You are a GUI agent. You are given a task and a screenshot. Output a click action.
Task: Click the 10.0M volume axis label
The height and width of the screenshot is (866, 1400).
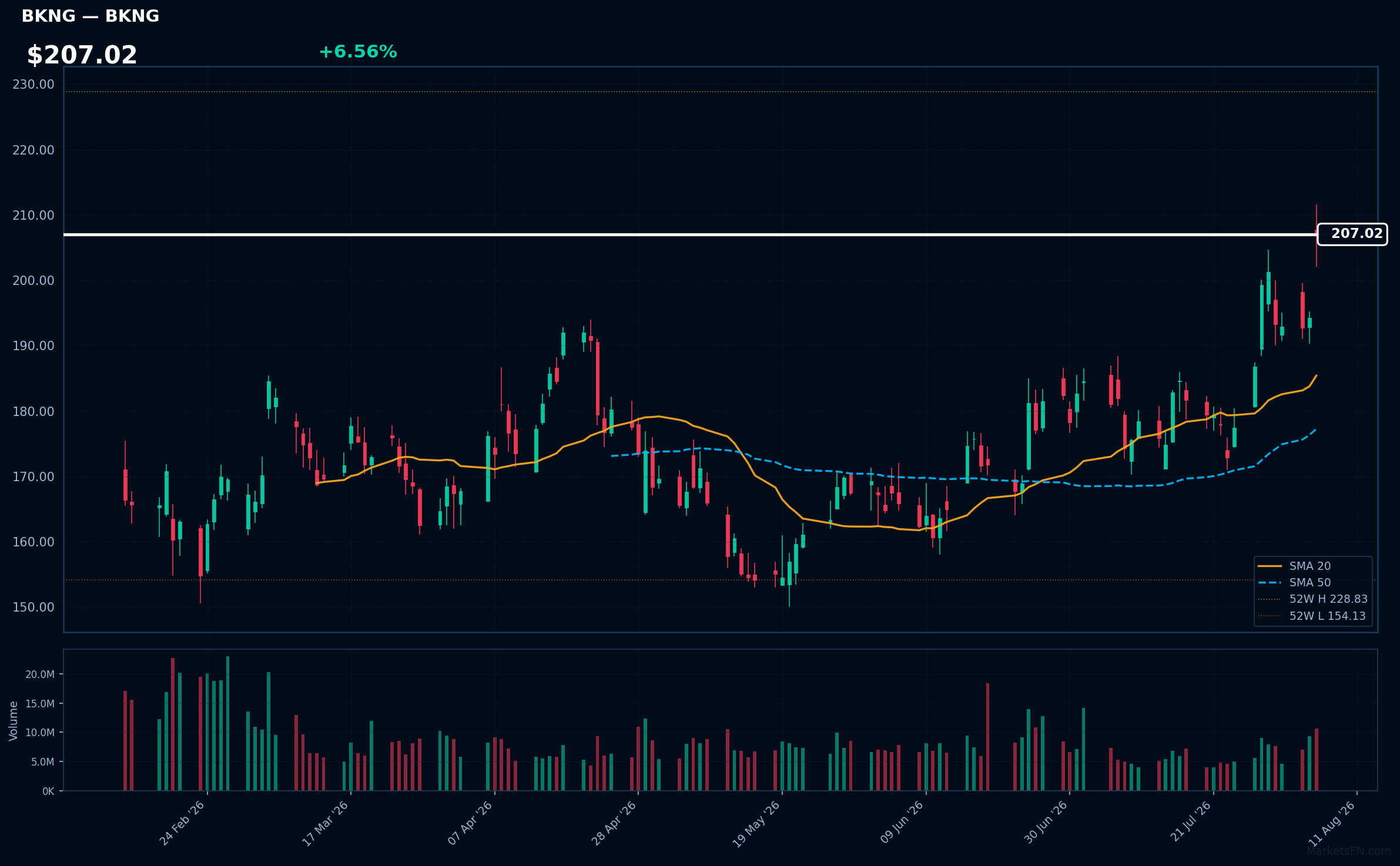pyautogui.click(x=40, y=733)
